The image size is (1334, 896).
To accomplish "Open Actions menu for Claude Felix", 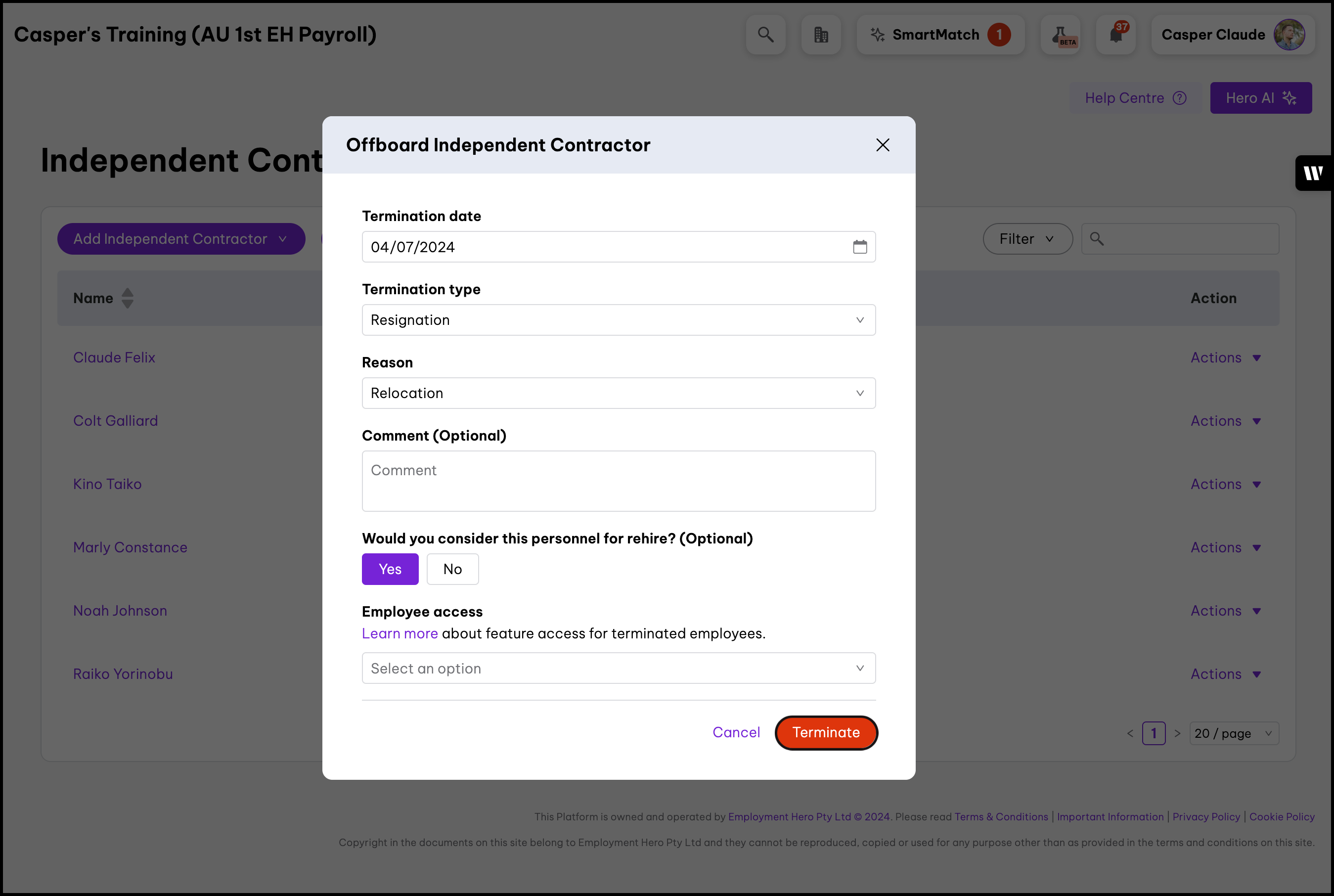I will point(1225,358).
